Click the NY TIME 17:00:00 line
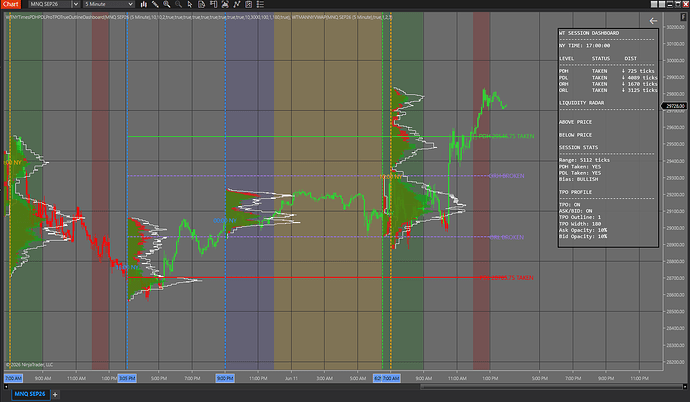 [584, 46]
